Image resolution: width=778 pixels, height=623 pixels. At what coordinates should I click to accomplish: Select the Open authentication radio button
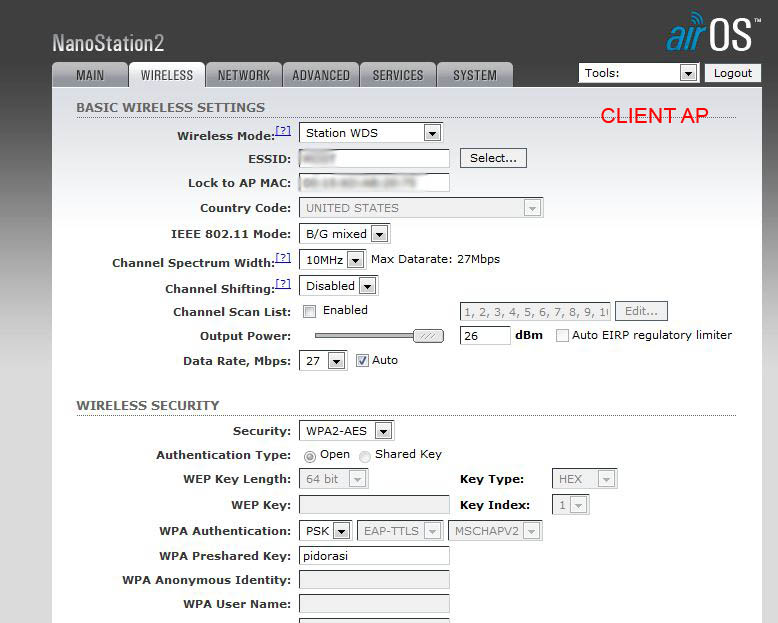pos(310,456)
